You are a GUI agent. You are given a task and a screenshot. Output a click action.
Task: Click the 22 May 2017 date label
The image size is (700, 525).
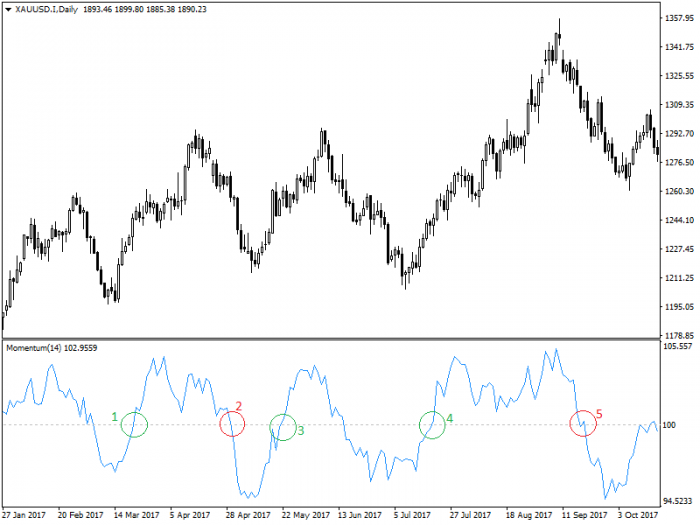[x=305, y=515]
